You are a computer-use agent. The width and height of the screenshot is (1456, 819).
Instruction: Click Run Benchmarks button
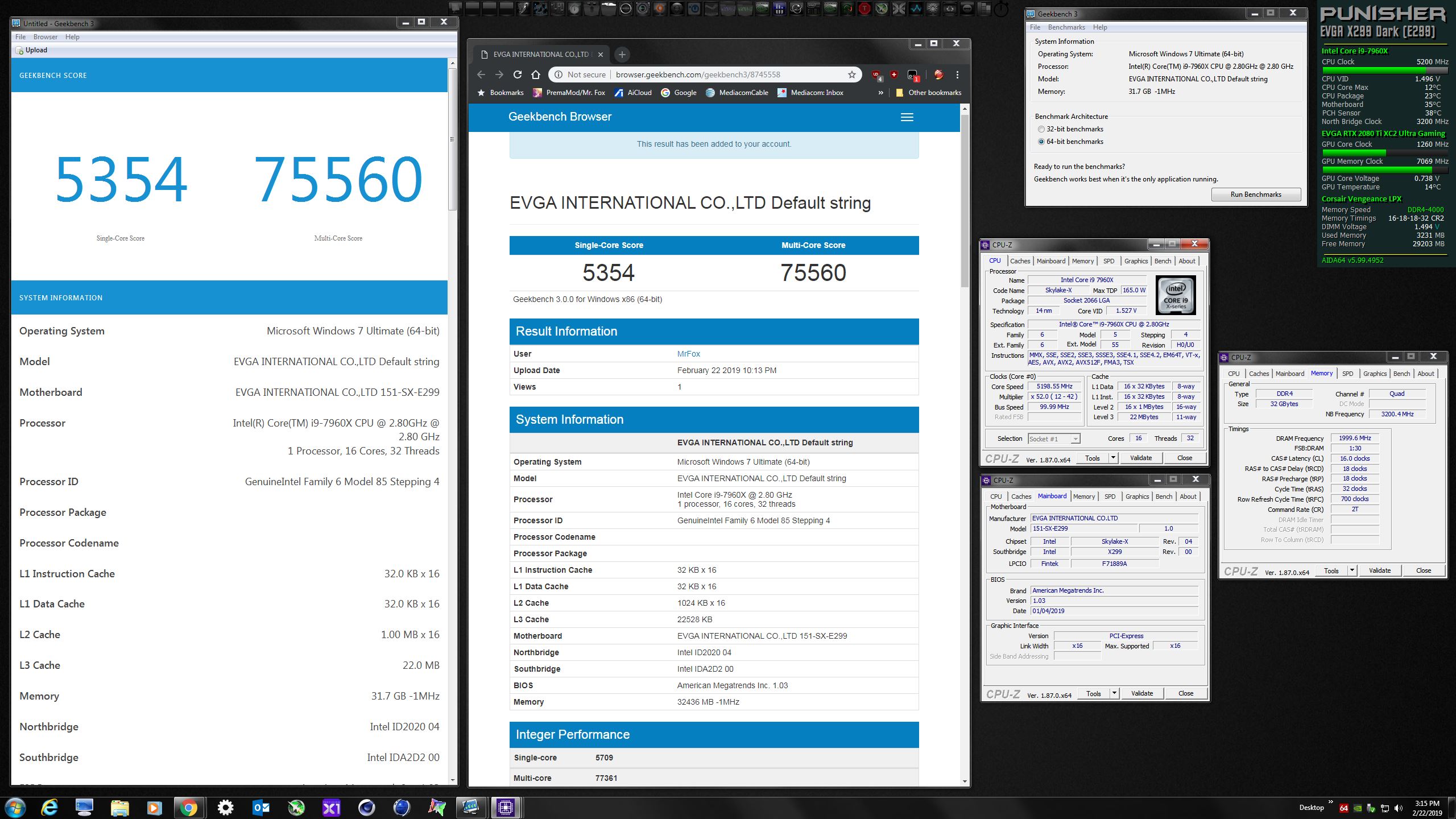(x=1255, y=195)
